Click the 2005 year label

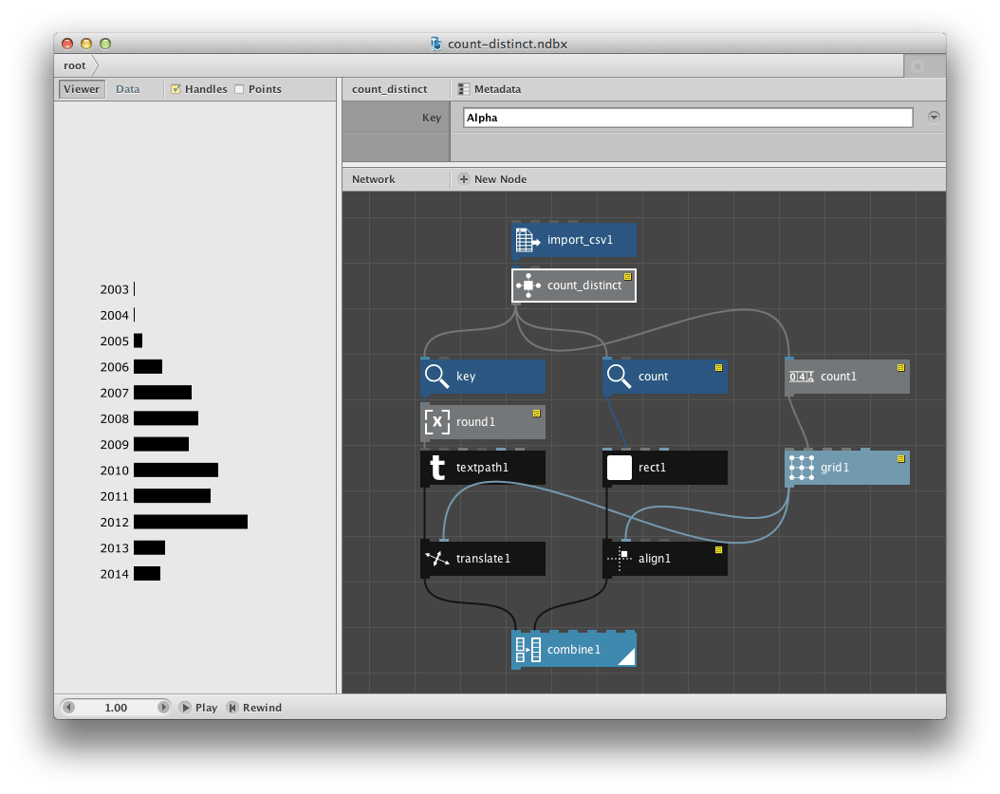[x=114, y=341]
